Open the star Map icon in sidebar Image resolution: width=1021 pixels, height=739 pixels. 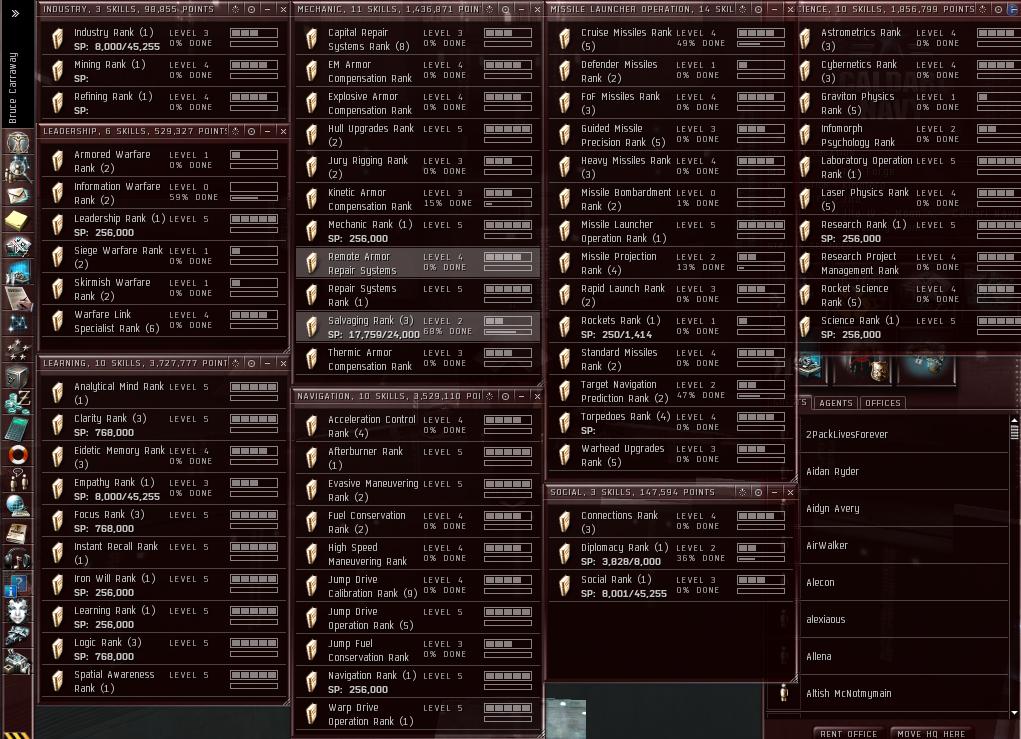point(18,322)
